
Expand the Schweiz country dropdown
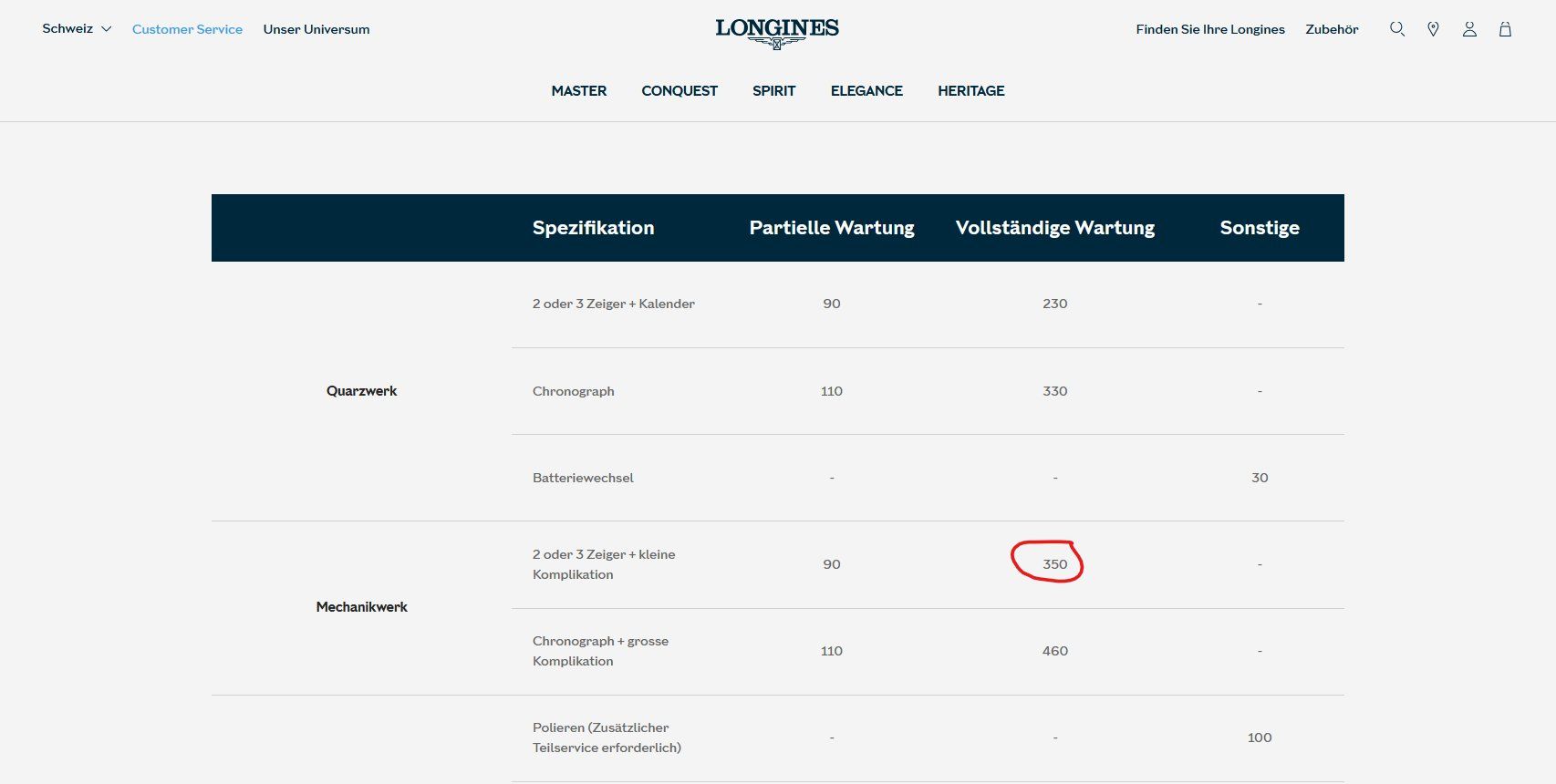point(77,29)
